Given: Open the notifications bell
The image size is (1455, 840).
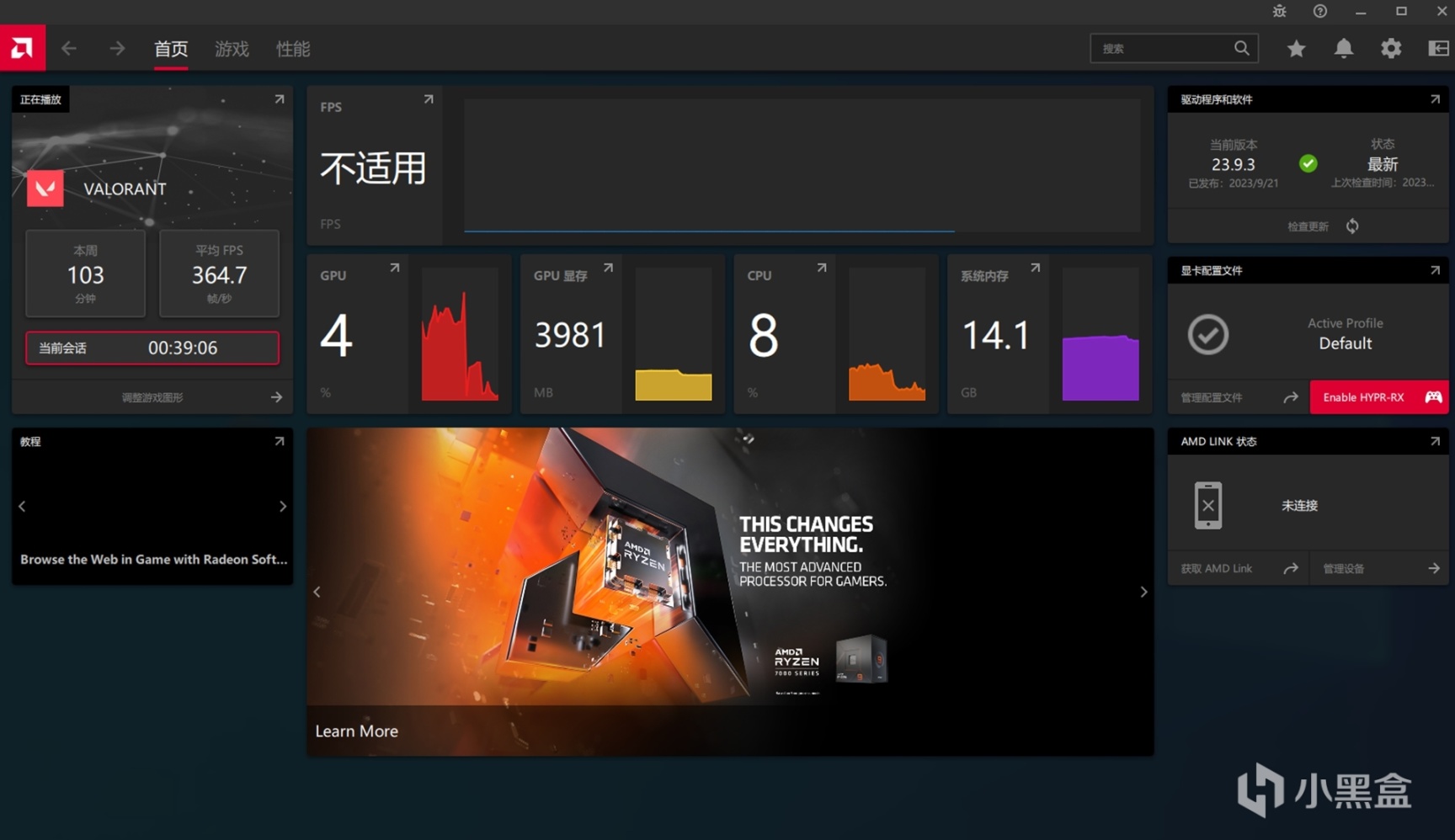Looking at the screenshot, I should coord(1344,49).
